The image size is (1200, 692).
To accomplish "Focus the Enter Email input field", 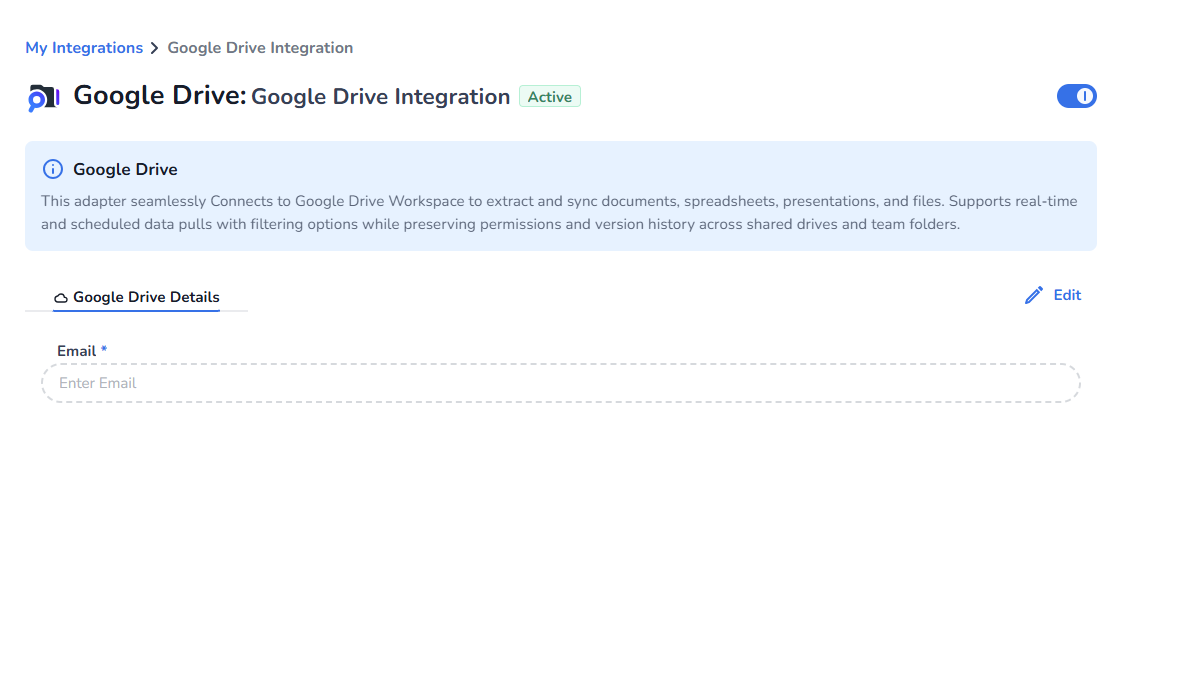I will 560,383.
